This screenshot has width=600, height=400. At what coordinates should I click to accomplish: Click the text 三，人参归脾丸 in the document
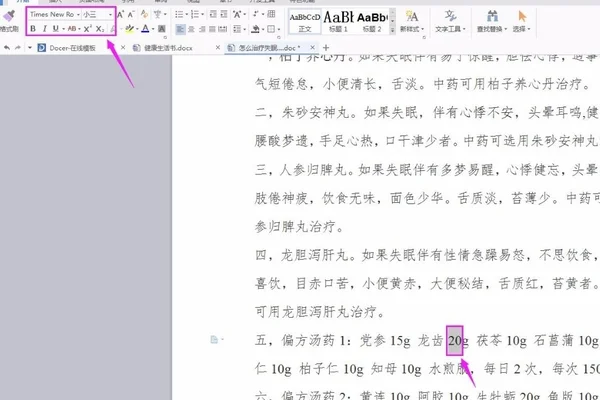(x=300, y=170)
